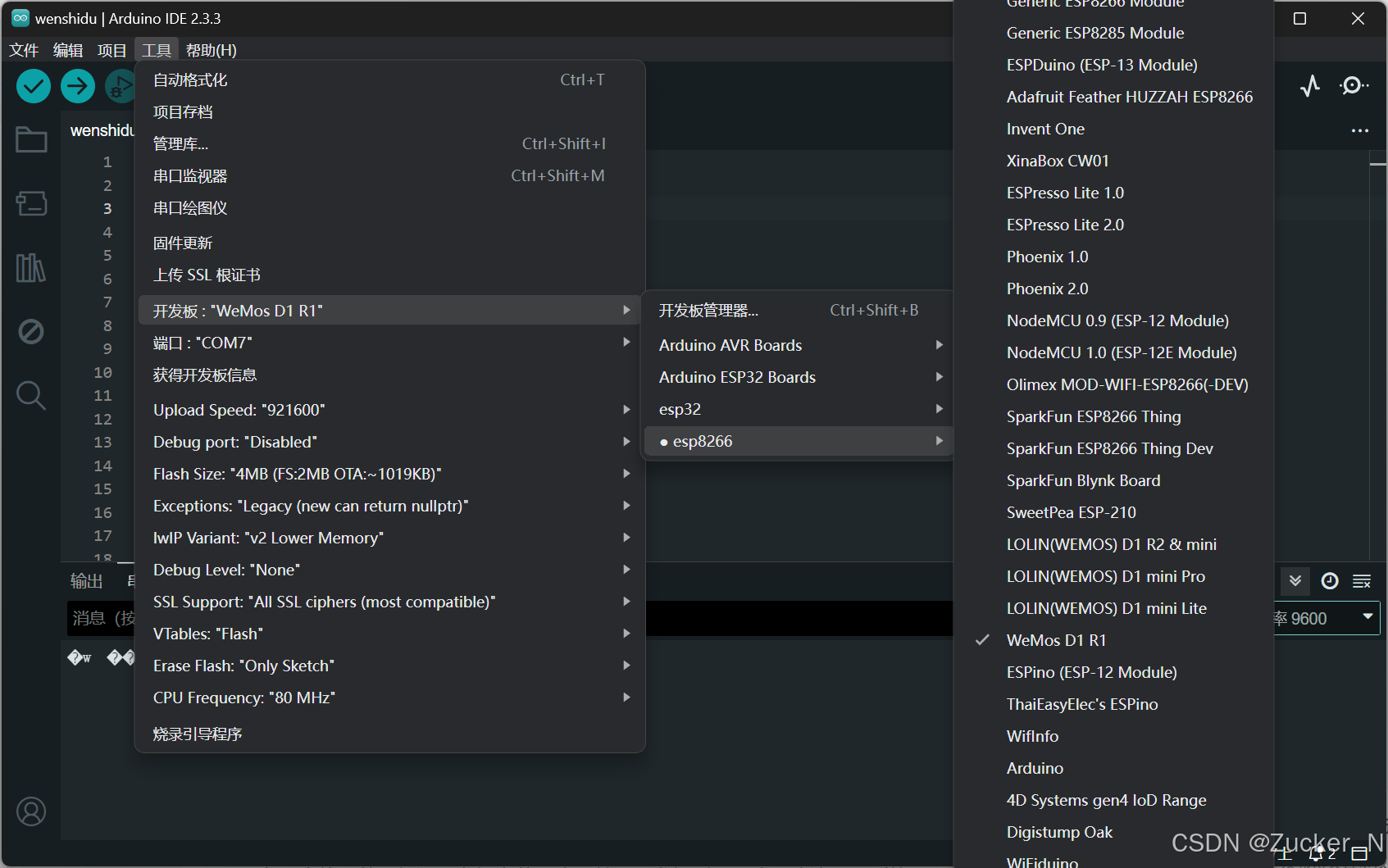Expand Debug port "Disabled" submenu
Image resolution: width=1388 pixels, height=868 pixels.
tap(389, 442)
